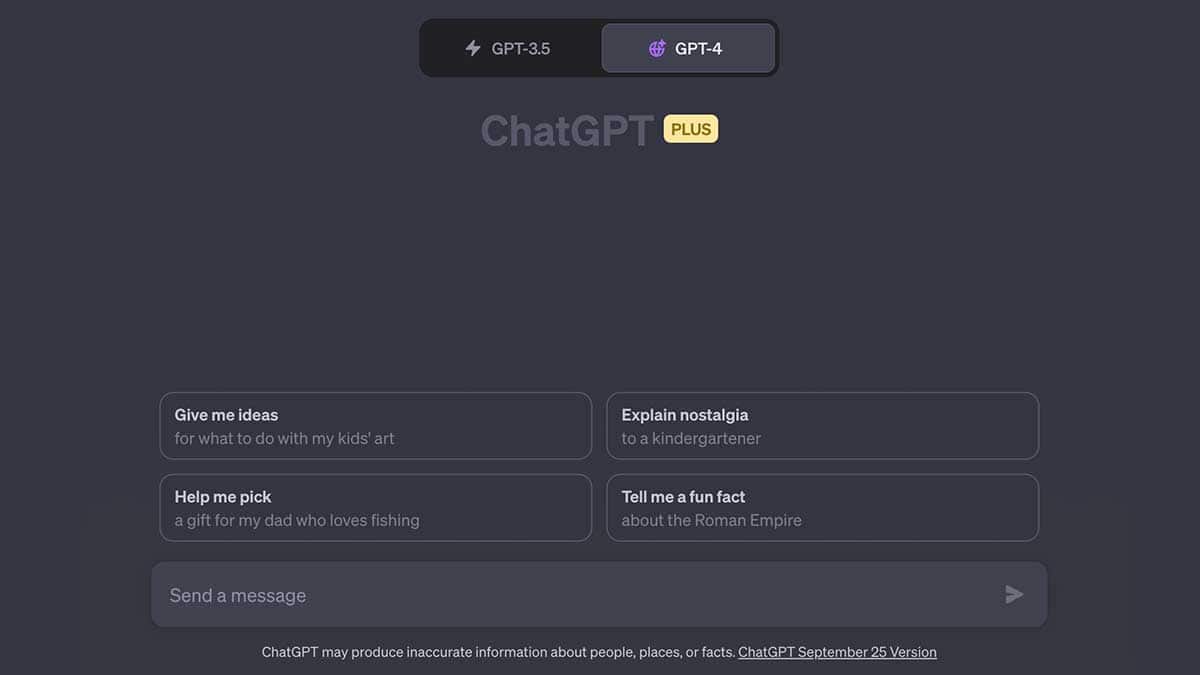The width and height of the screenshot is (1200, 675).
Task: Click the 'GPT-4' label text in the switcher
Action: [698, 48]
